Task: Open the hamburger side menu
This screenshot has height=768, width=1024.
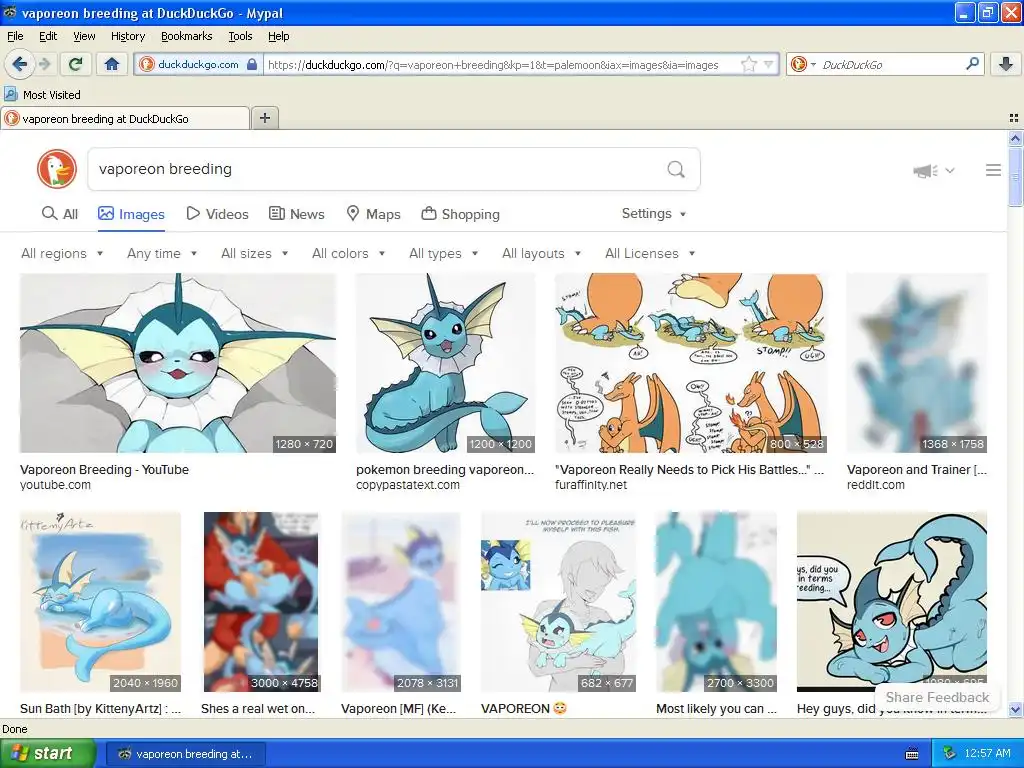Action: (993, 170)
